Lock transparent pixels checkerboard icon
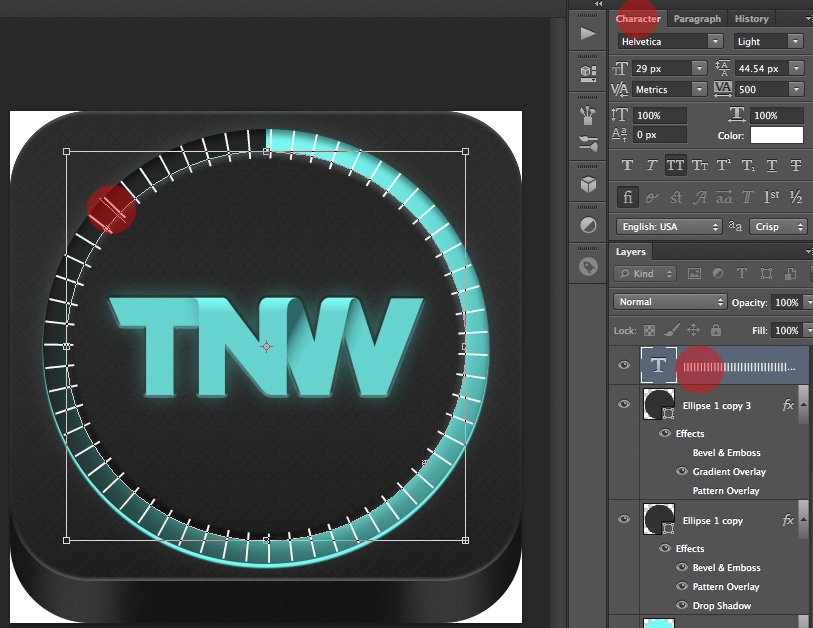 (649, 330)
